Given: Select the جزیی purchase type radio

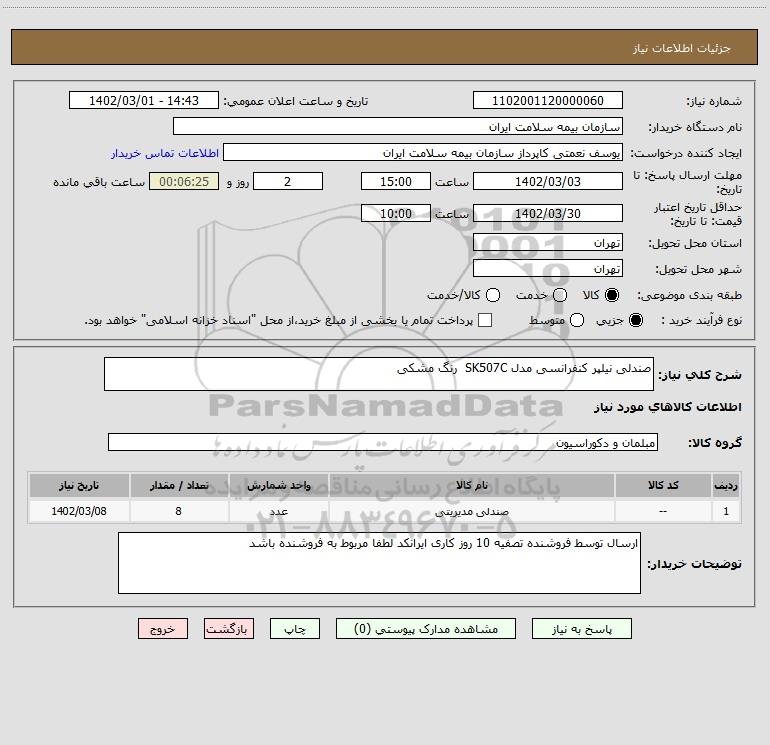Looking at the screenshot, I should tap(635, 320).
